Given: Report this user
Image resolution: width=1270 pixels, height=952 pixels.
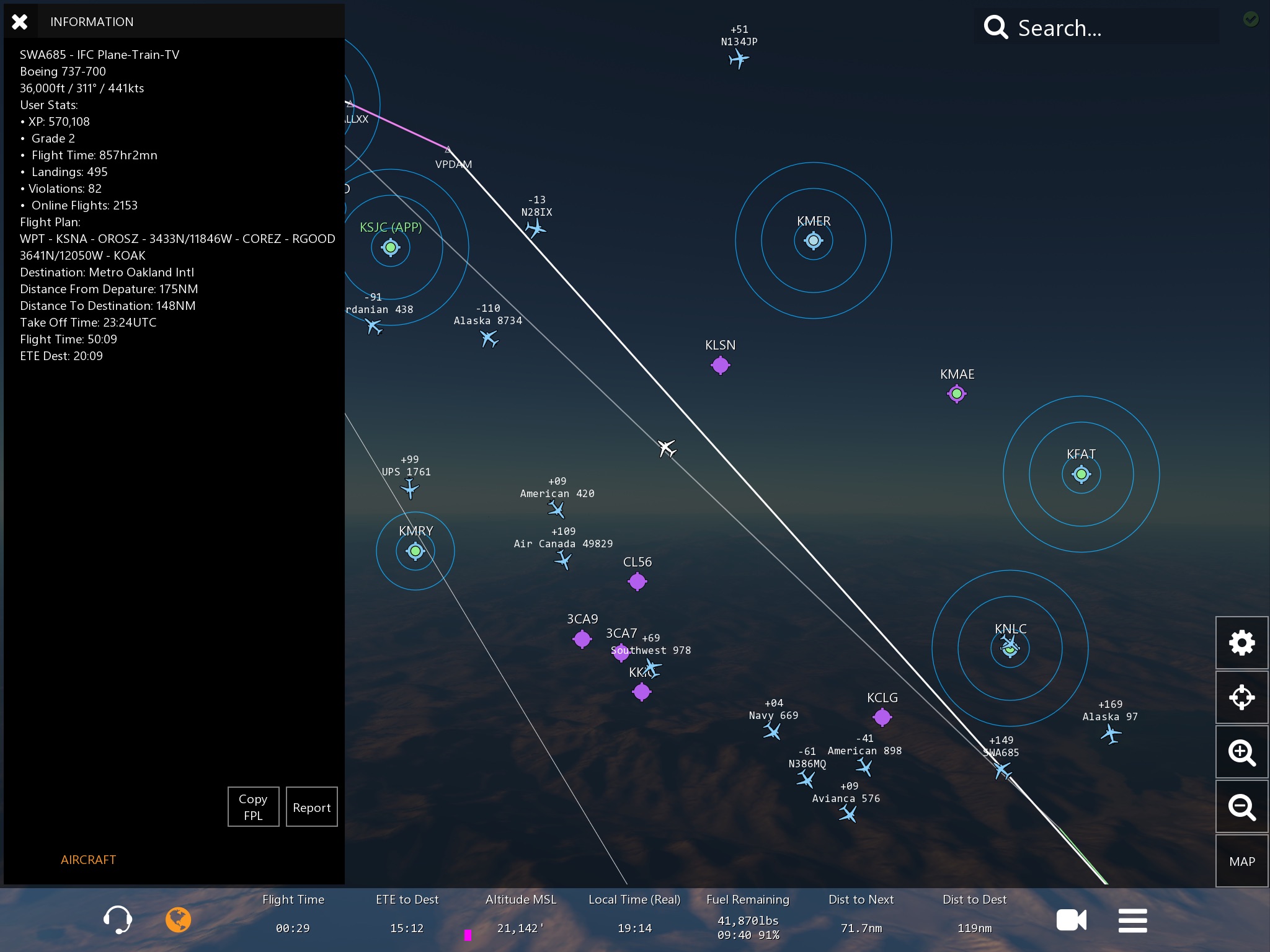Looking at the screenshot, I should (311, 807).
